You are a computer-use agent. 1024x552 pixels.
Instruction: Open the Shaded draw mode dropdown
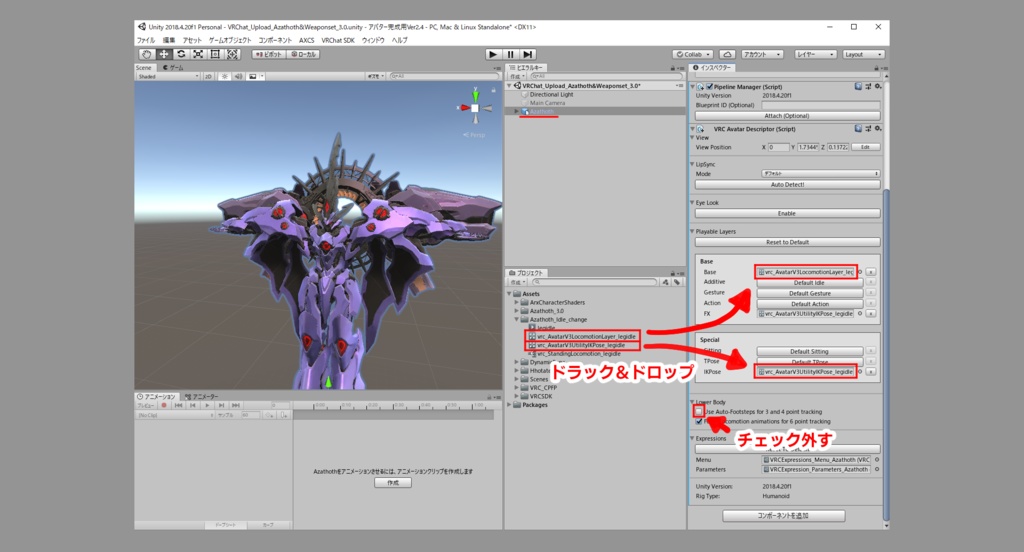168,76
